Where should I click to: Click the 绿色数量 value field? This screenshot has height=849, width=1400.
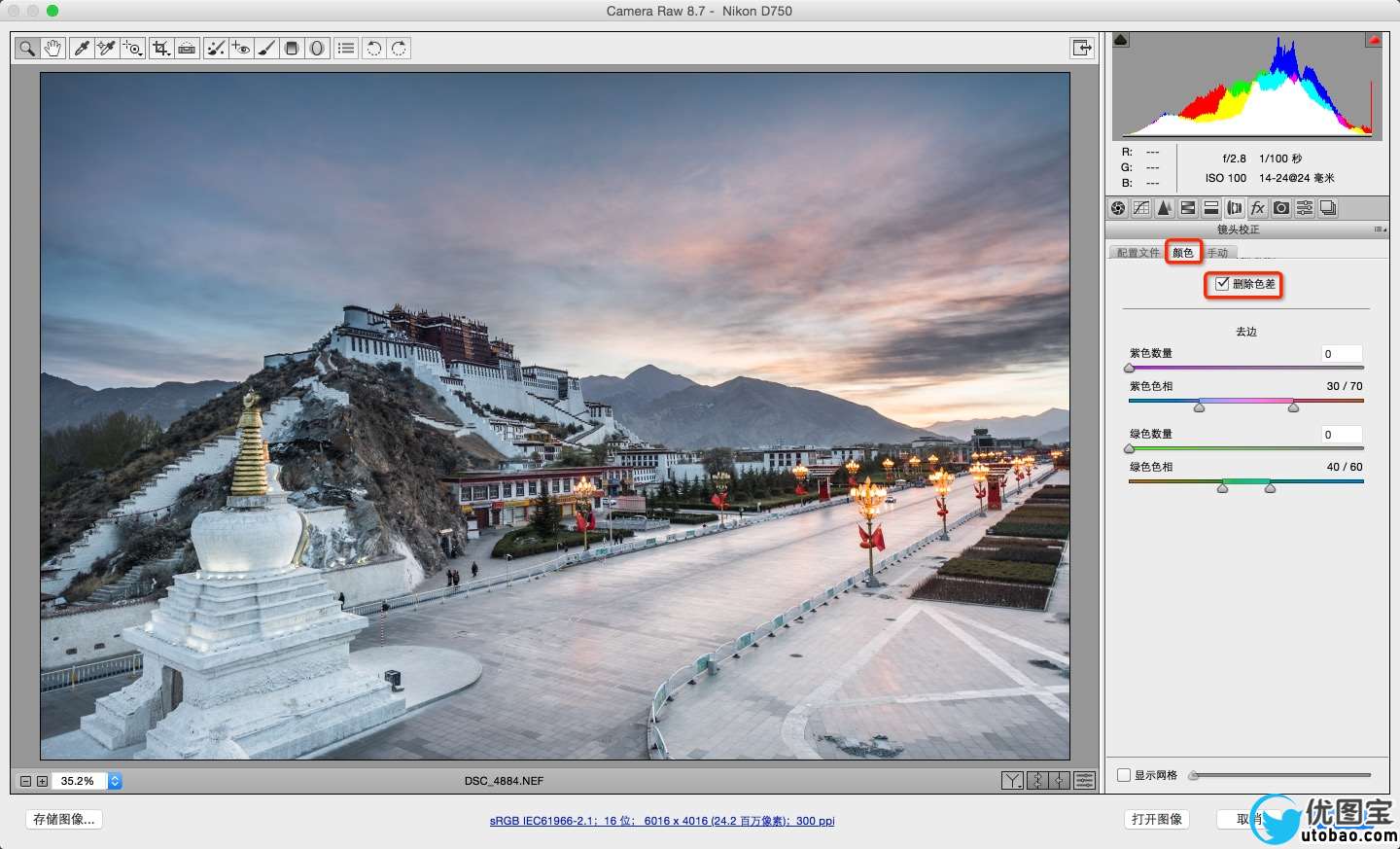coord(1342,435)
